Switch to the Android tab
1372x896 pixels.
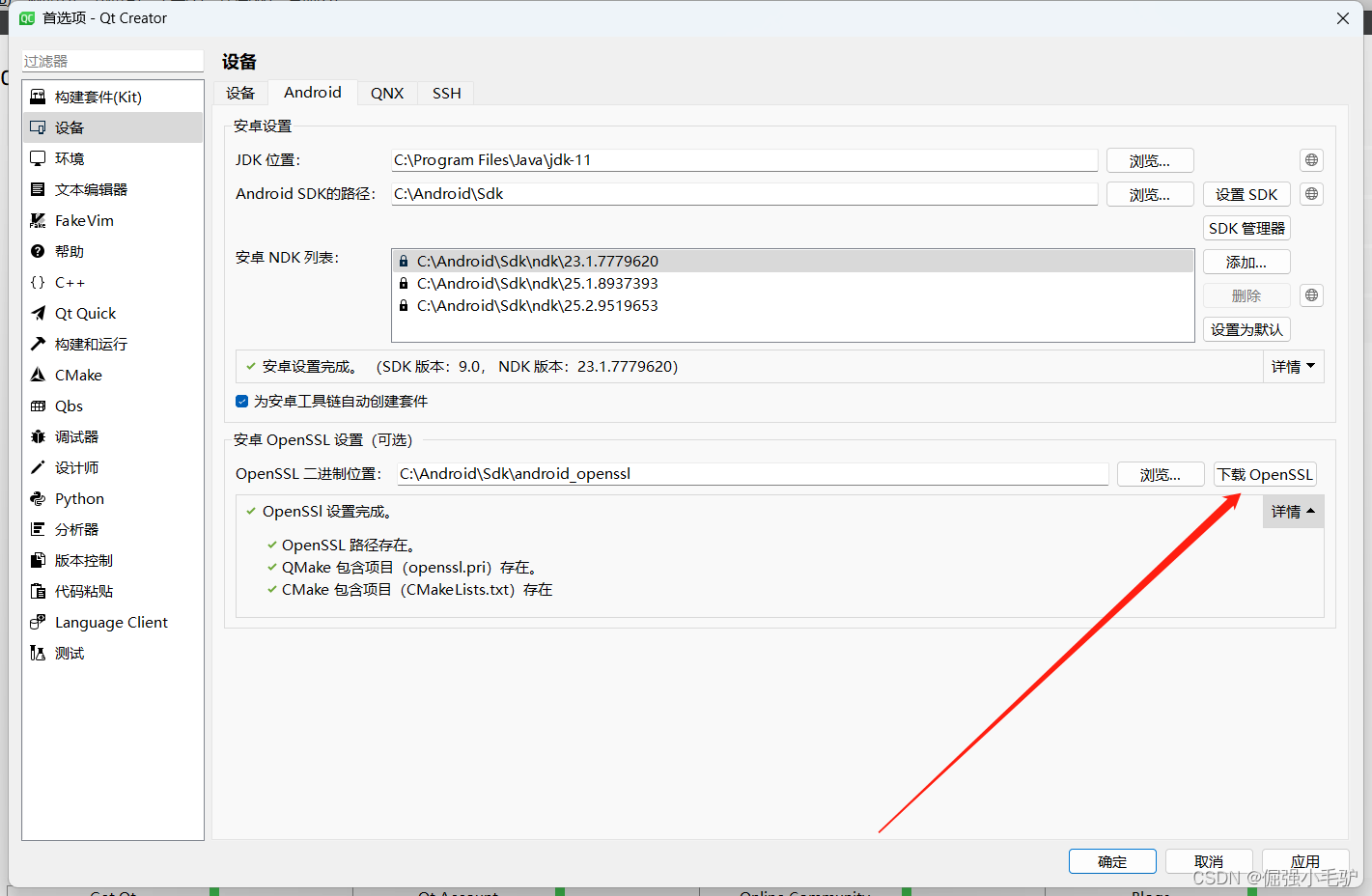pos(313,92)
